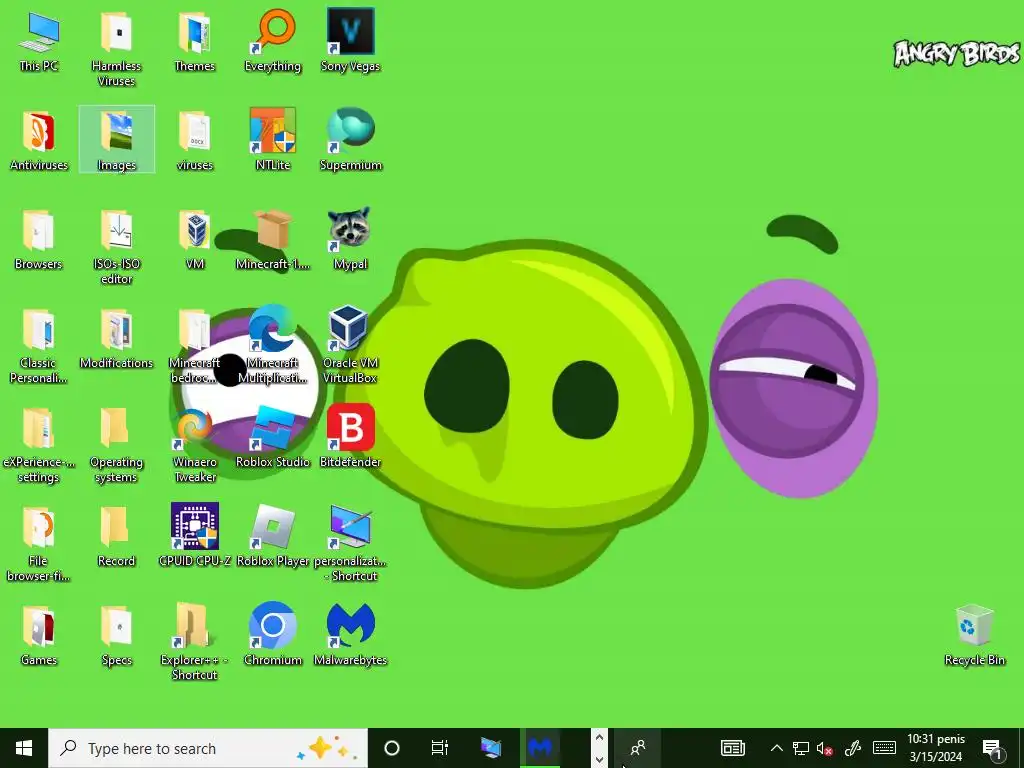Open the Operating systems folder

pyautogui.click(x=116, y=445)
